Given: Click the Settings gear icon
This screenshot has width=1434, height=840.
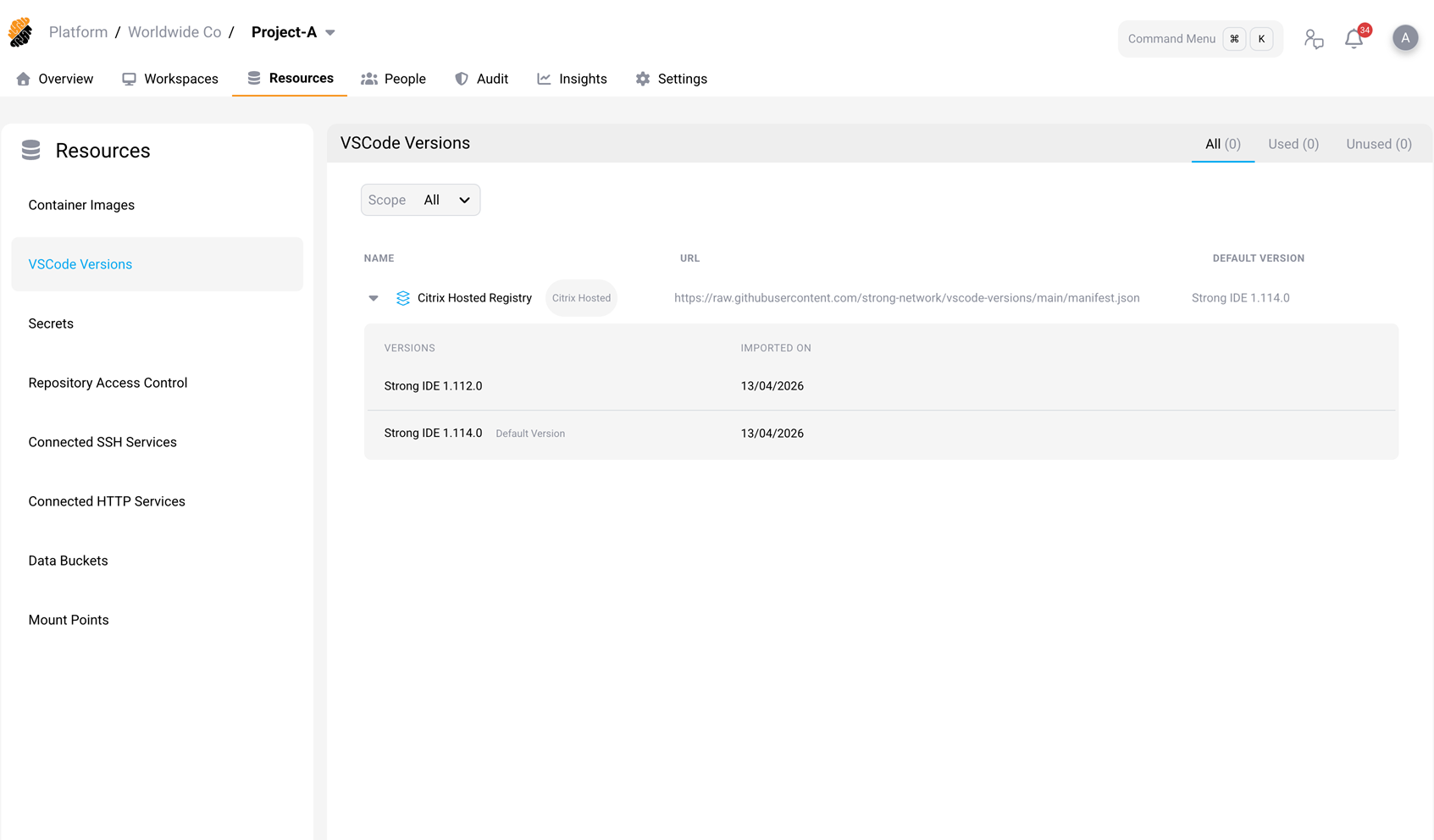Looking at the screenshot, I should click(643, 79).
